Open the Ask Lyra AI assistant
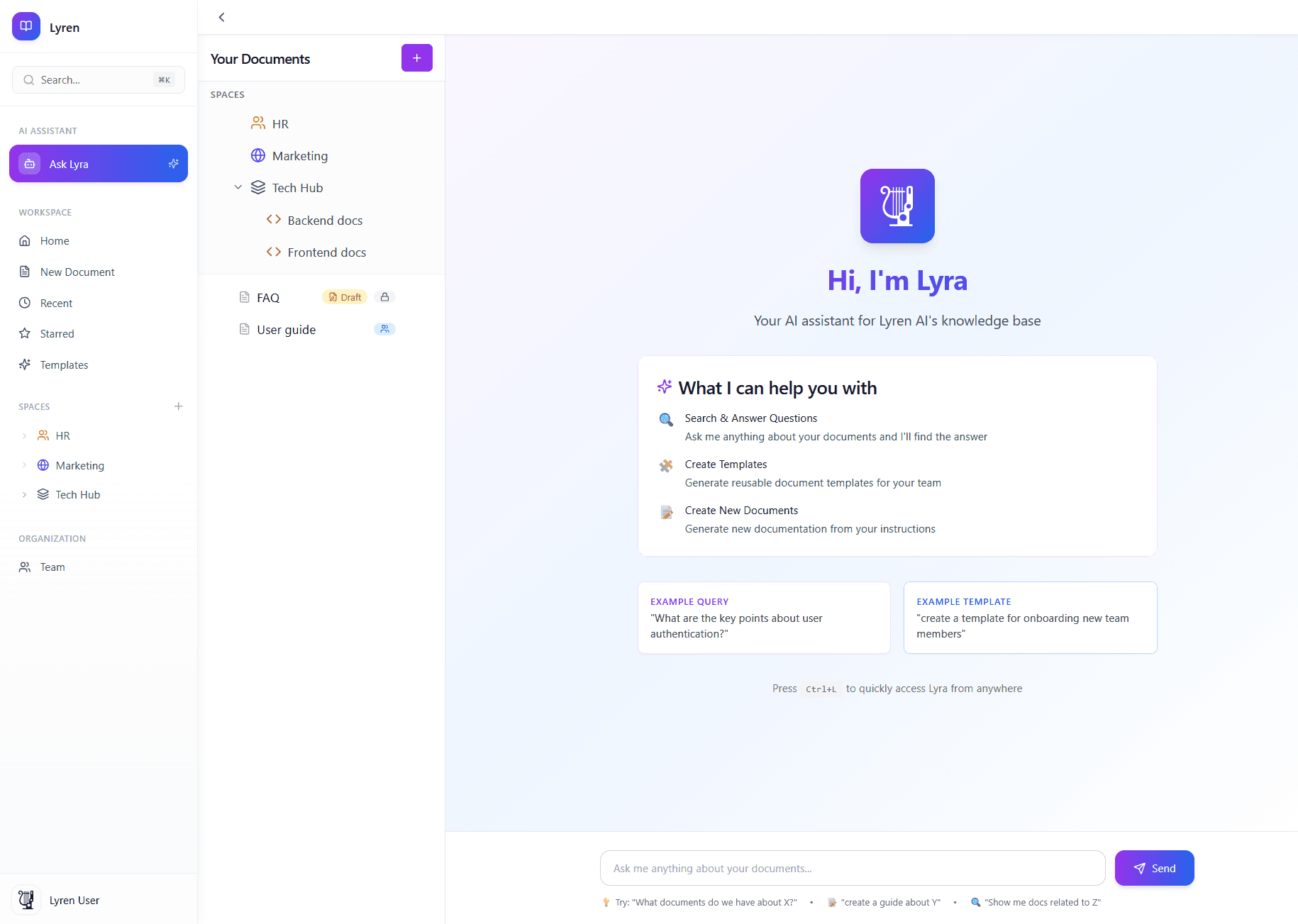The height and width of the screenshot is (924, 1298). click(98, 164)
